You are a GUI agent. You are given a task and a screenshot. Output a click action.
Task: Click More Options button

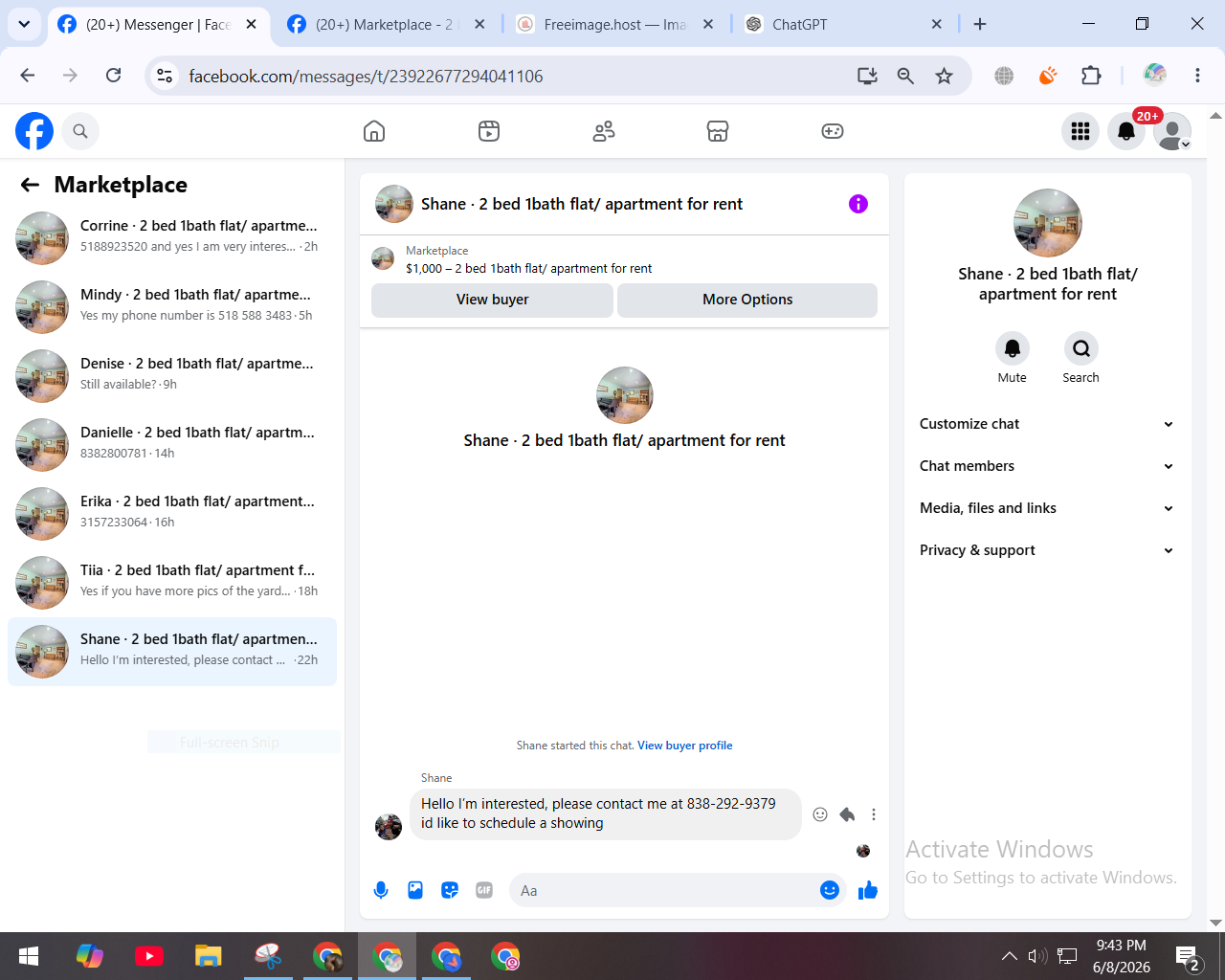coord(747,300)
